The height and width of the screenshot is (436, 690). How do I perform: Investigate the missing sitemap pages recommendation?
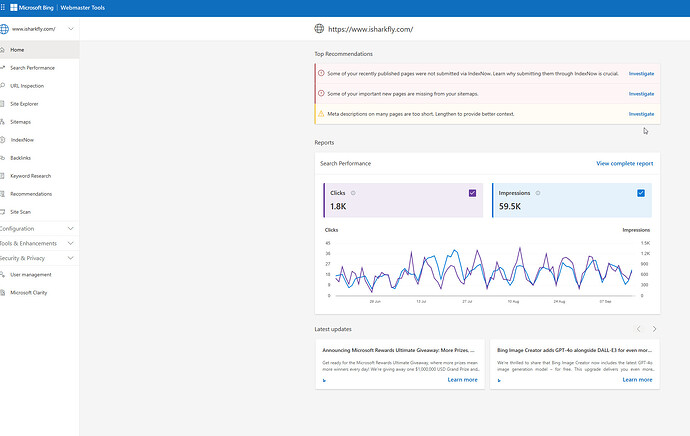(641, 94)
